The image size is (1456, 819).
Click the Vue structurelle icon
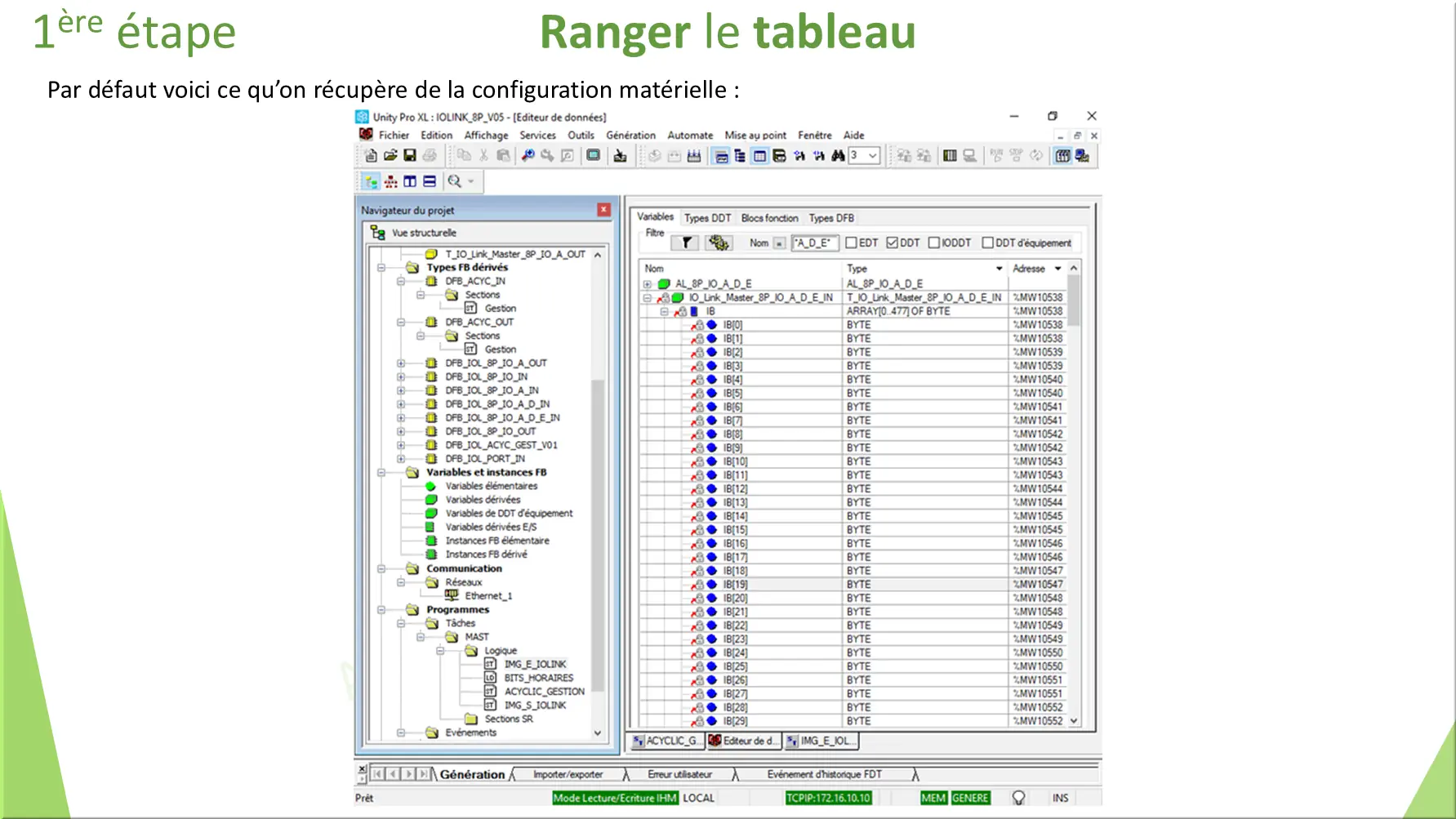point(377,233)
